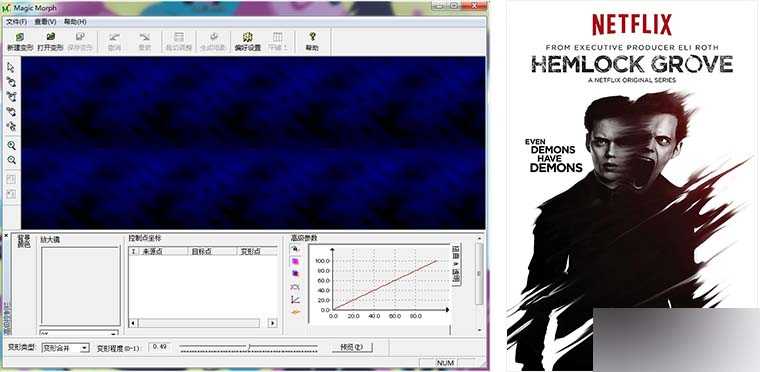
Task: Click the 预览 preview button
Action: click(352, 347)
